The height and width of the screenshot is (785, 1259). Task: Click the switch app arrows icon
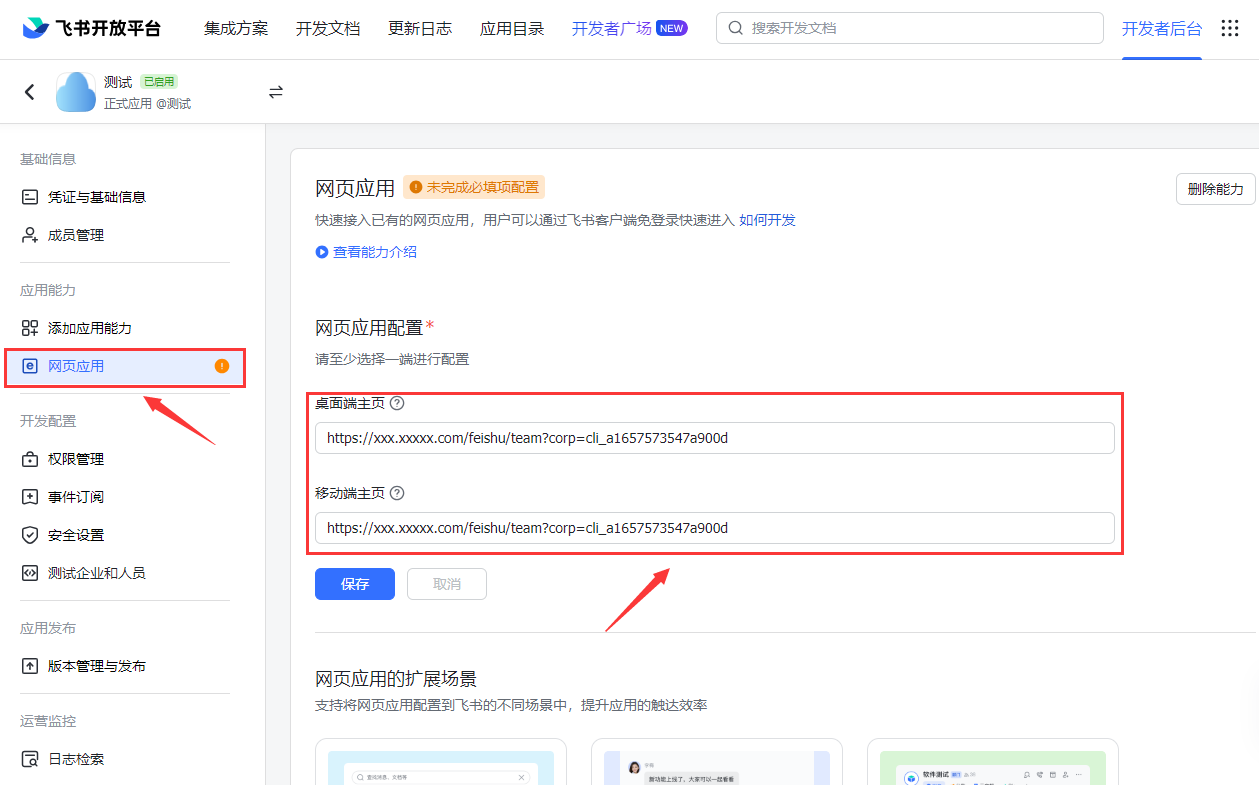(276, 92)
